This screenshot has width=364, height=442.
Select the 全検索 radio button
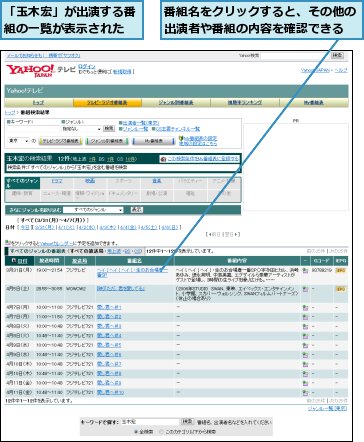136,431
